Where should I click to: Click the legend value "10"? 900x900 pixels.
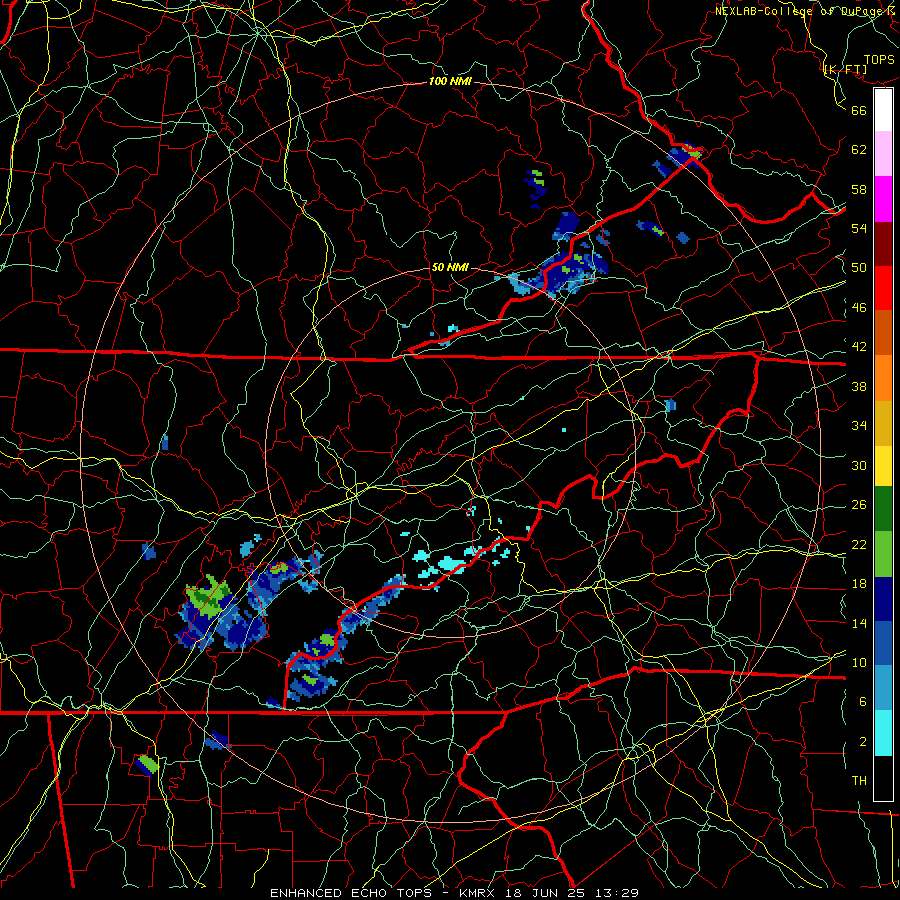tap(859, 663)
